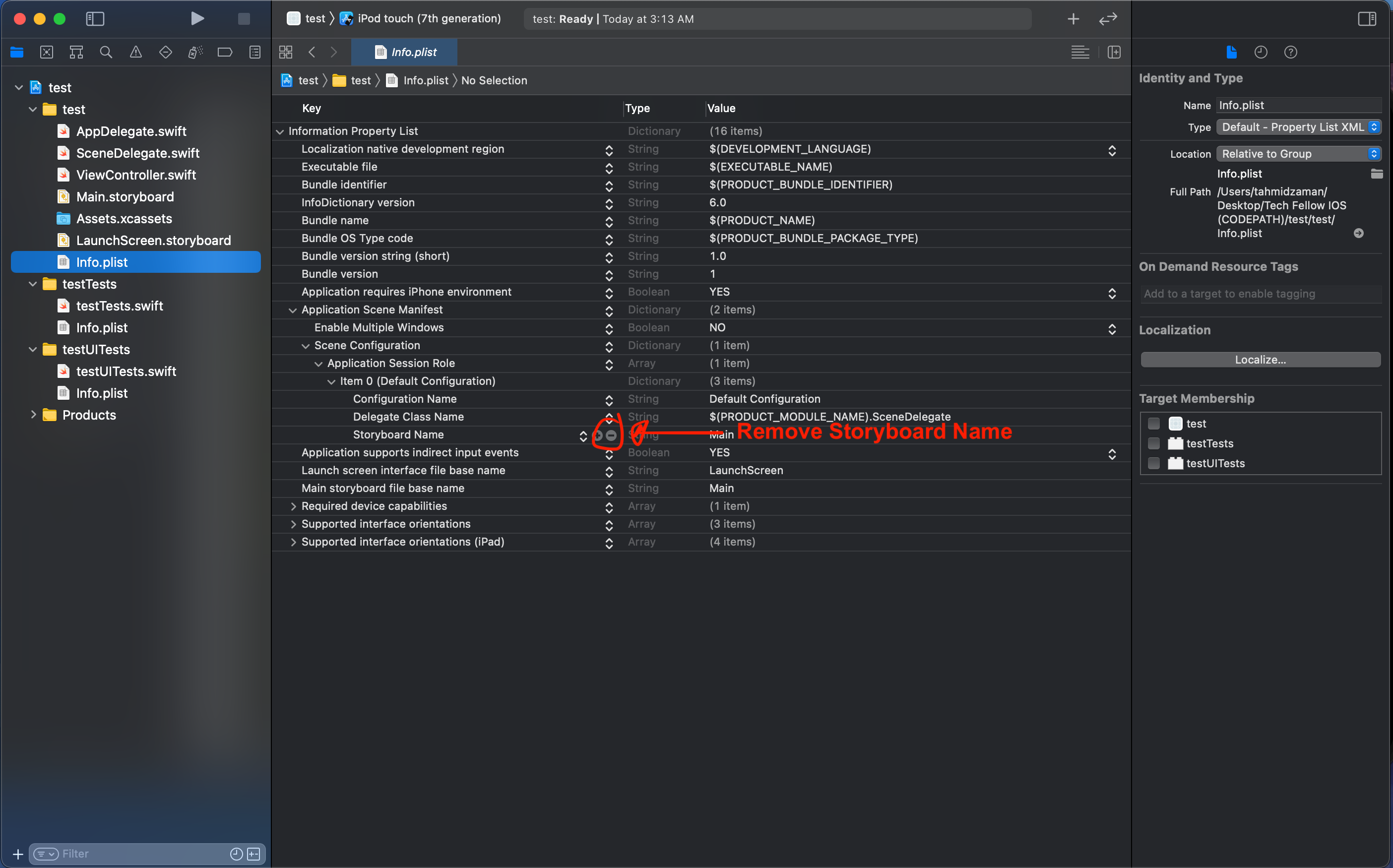Select the Info.plist file in navigator
This screenshot has height=868, width=1393.
pos(100,262)
